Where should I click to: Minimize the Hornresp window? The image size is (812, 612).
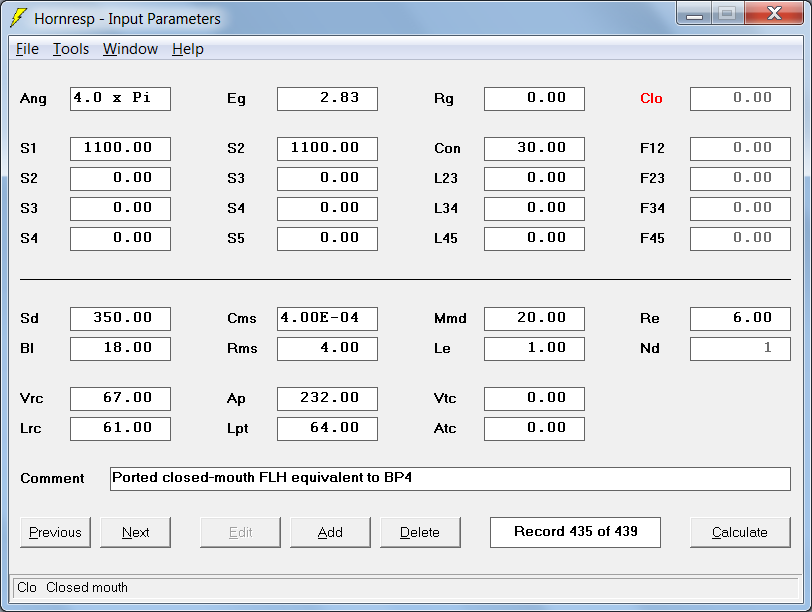(694, 14)
